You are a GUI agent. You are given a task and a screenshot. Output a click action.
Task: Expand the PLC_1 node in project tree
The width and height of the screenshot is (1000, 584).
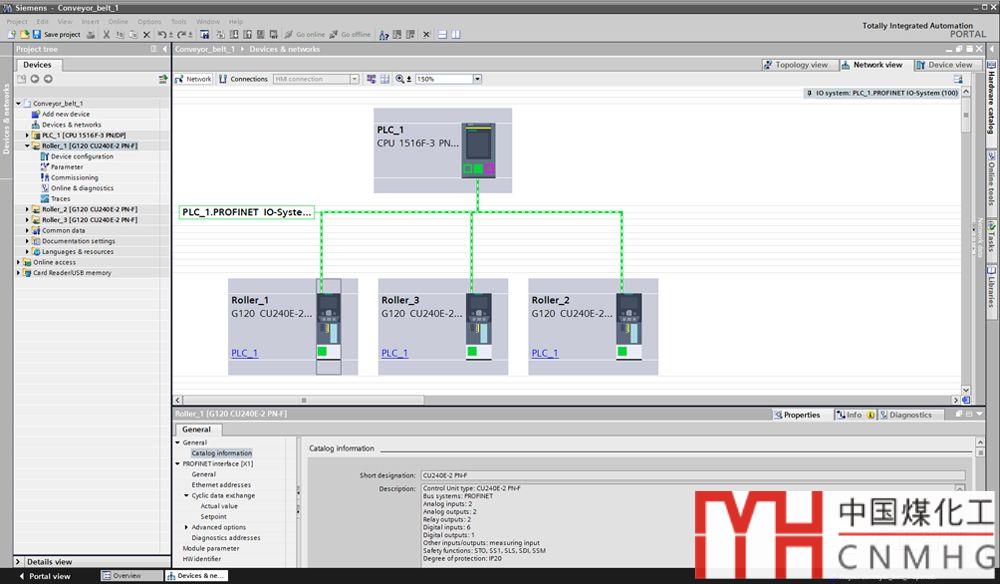coord(27,135)
